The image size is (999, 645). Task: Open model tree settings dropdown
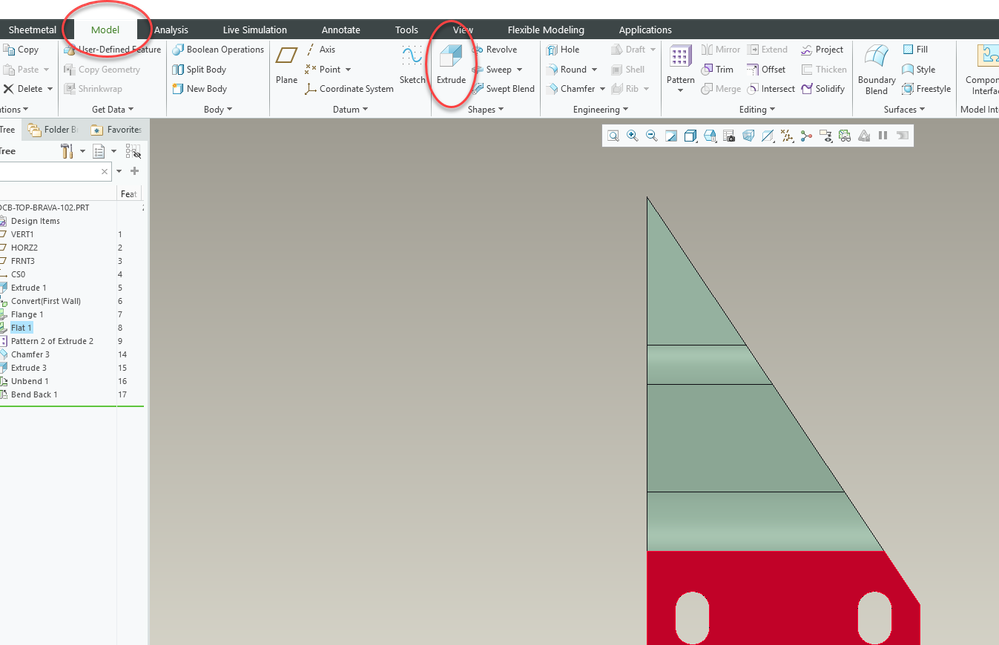click(x=82, y=152)
